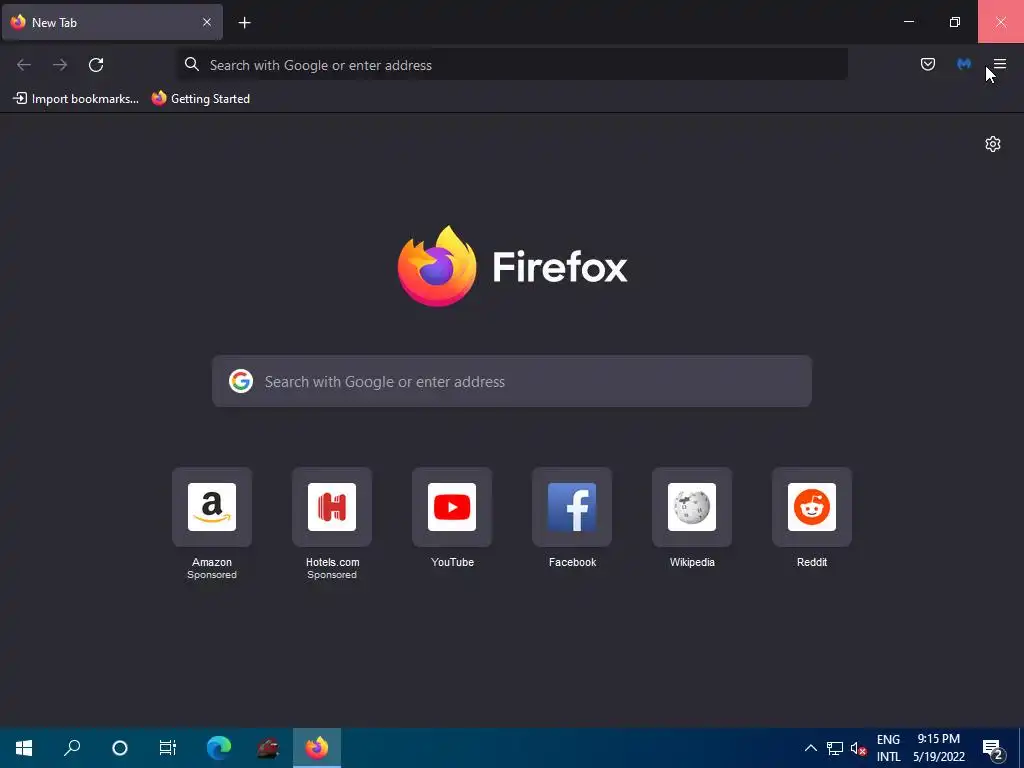Open the Getting Started bookmark

[x=200, y=99]
